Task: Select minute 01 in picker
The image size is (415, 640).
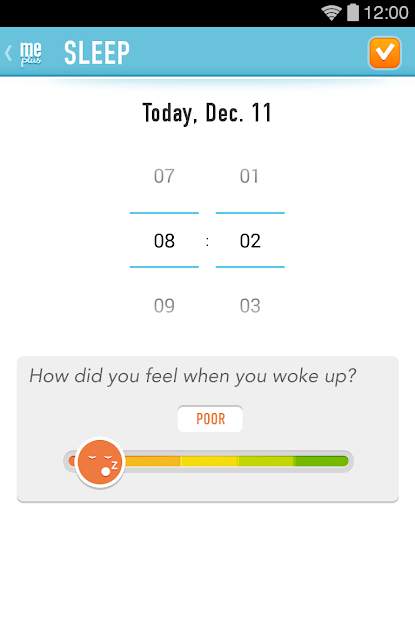Action: [x=249, y=176]
